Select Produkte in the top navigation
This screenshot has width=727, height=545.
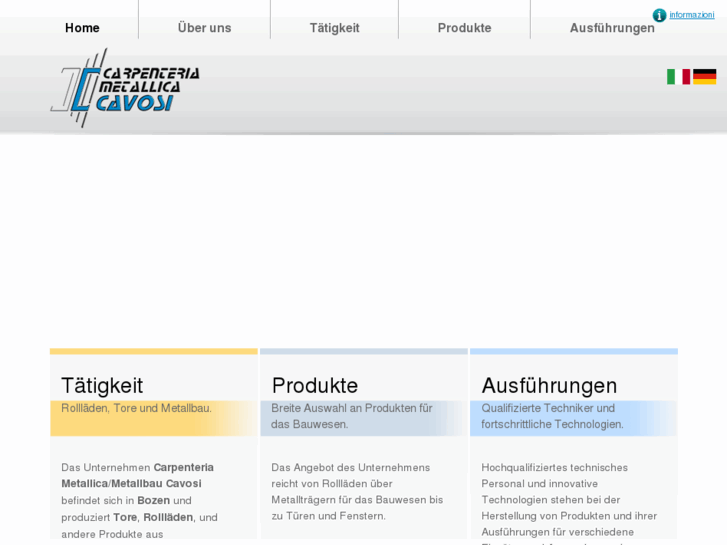tap(465, 28)
